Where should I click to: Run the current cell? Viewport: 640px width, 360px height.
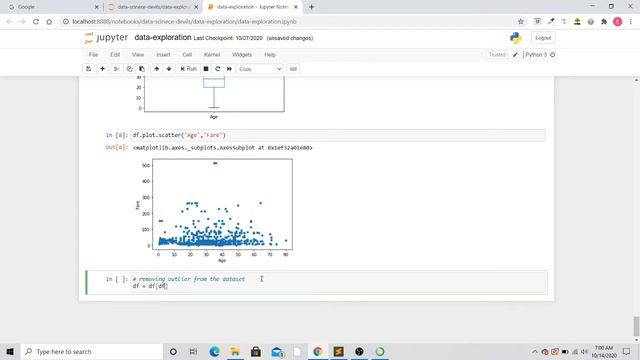click(x=189, y=69)
